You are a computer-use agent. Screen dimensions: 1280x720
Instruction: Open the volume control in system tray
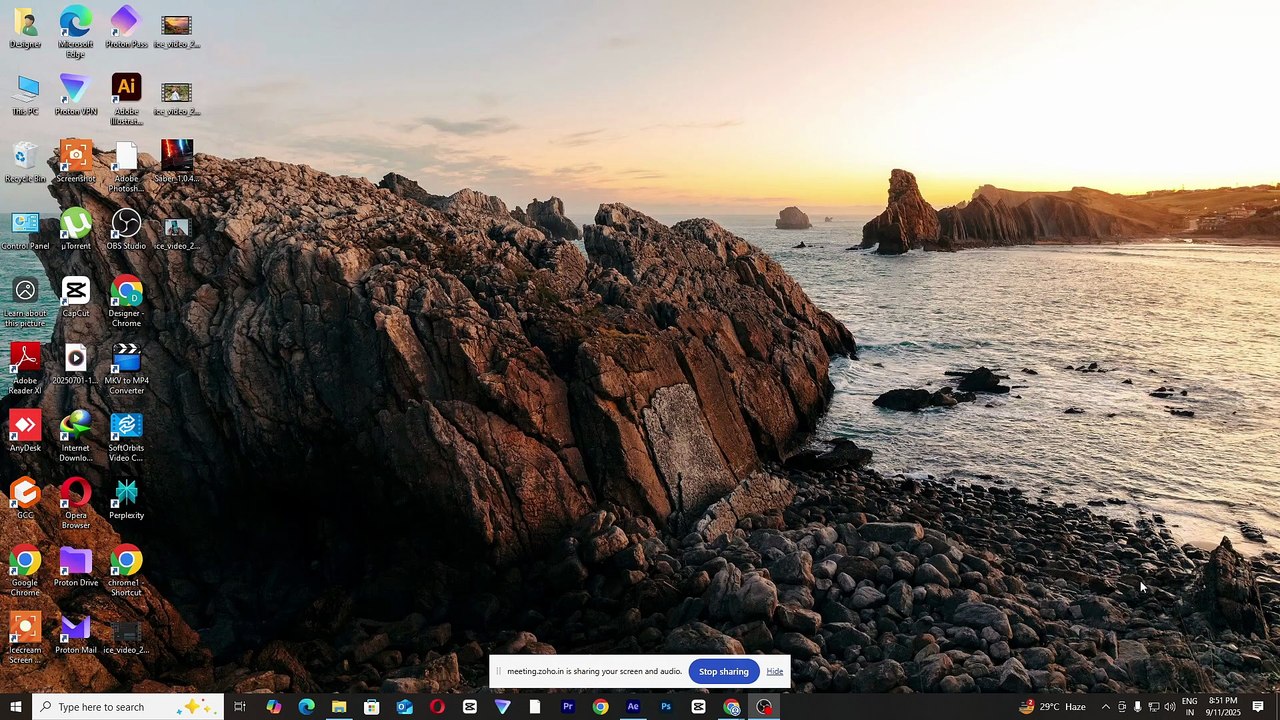point(1170,707)
